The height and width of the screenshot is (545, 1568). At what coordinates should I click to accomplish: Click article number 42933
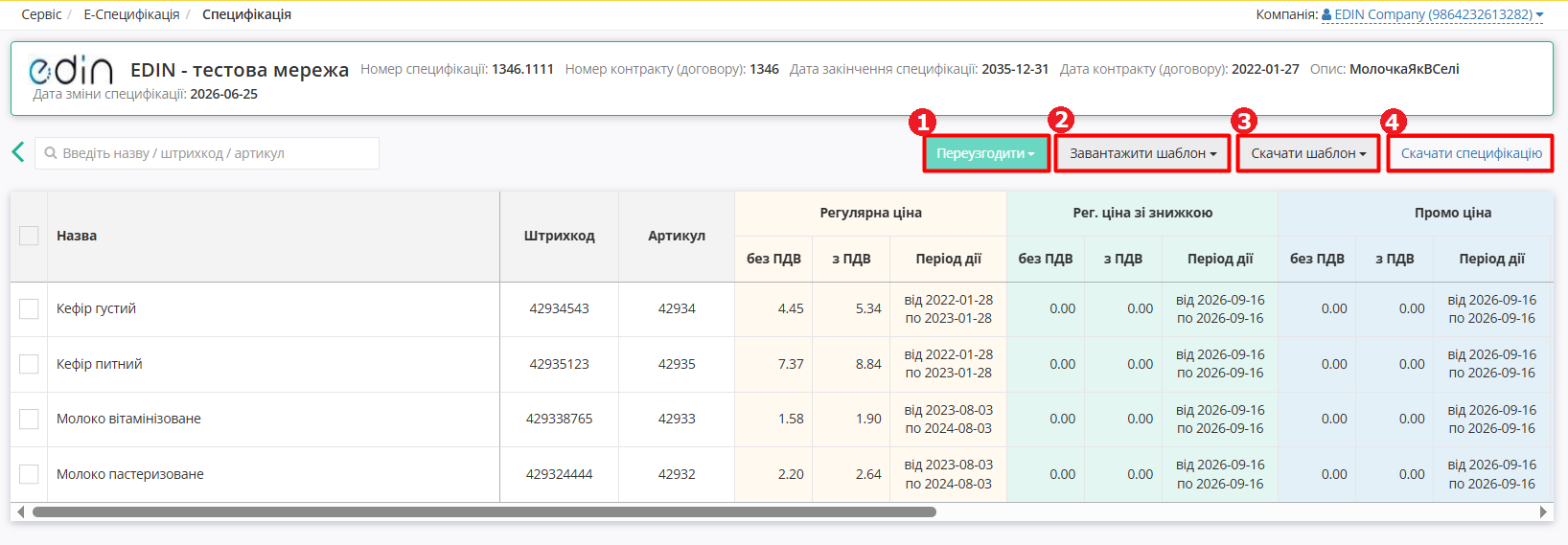pos(677,419)
